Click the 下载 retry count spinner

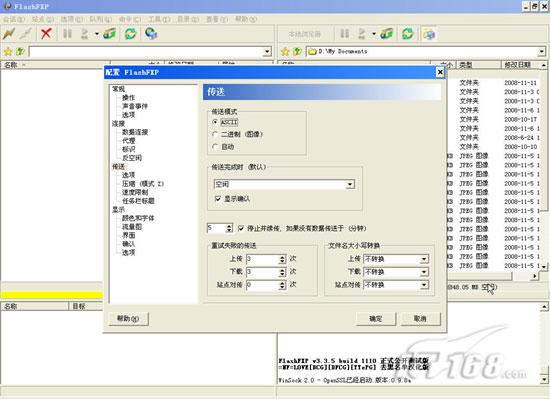pyautogui.click(x=282, y=272)
